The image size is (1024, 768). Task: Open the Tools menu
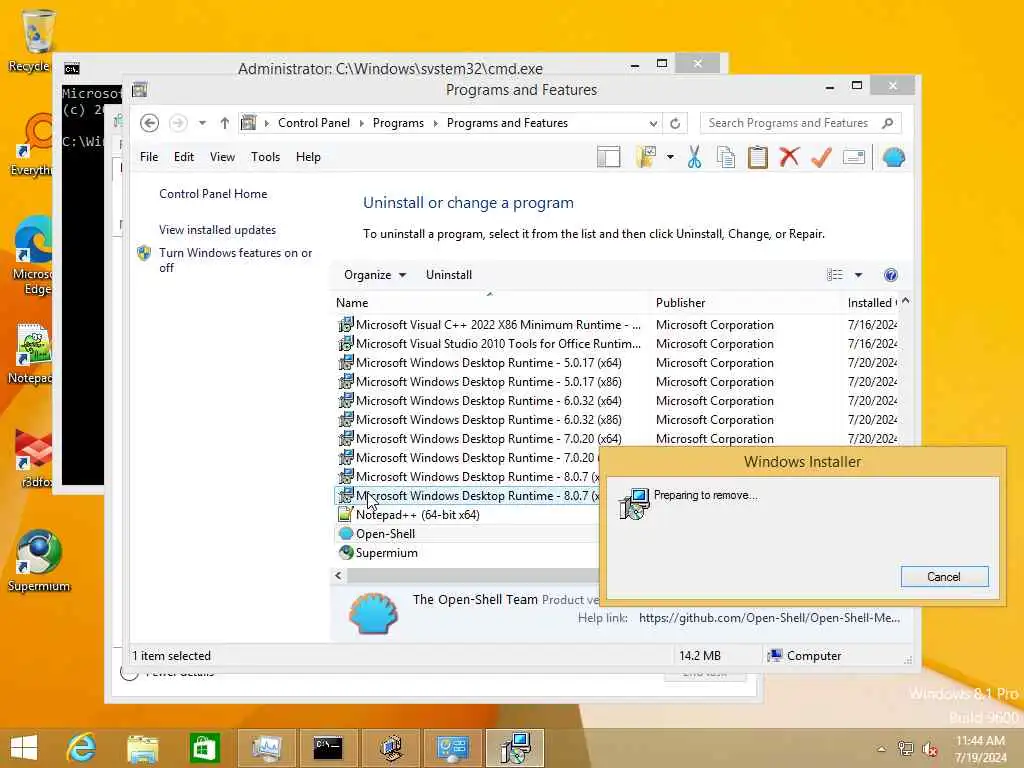pyautogui.click(x=265, y=157)
